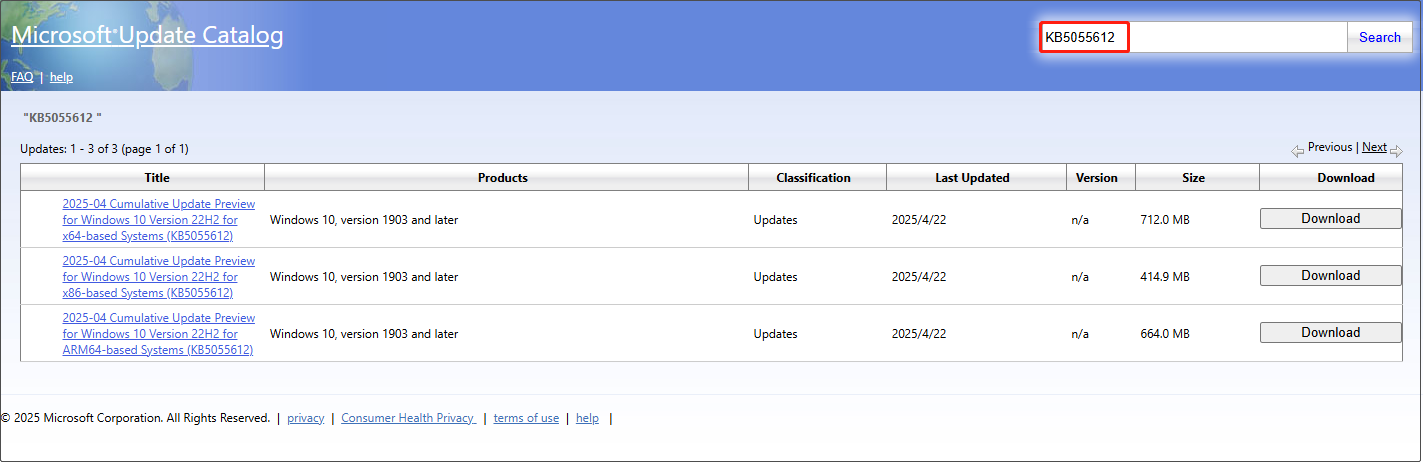Sort results by Title column header

tap(157, 178)
